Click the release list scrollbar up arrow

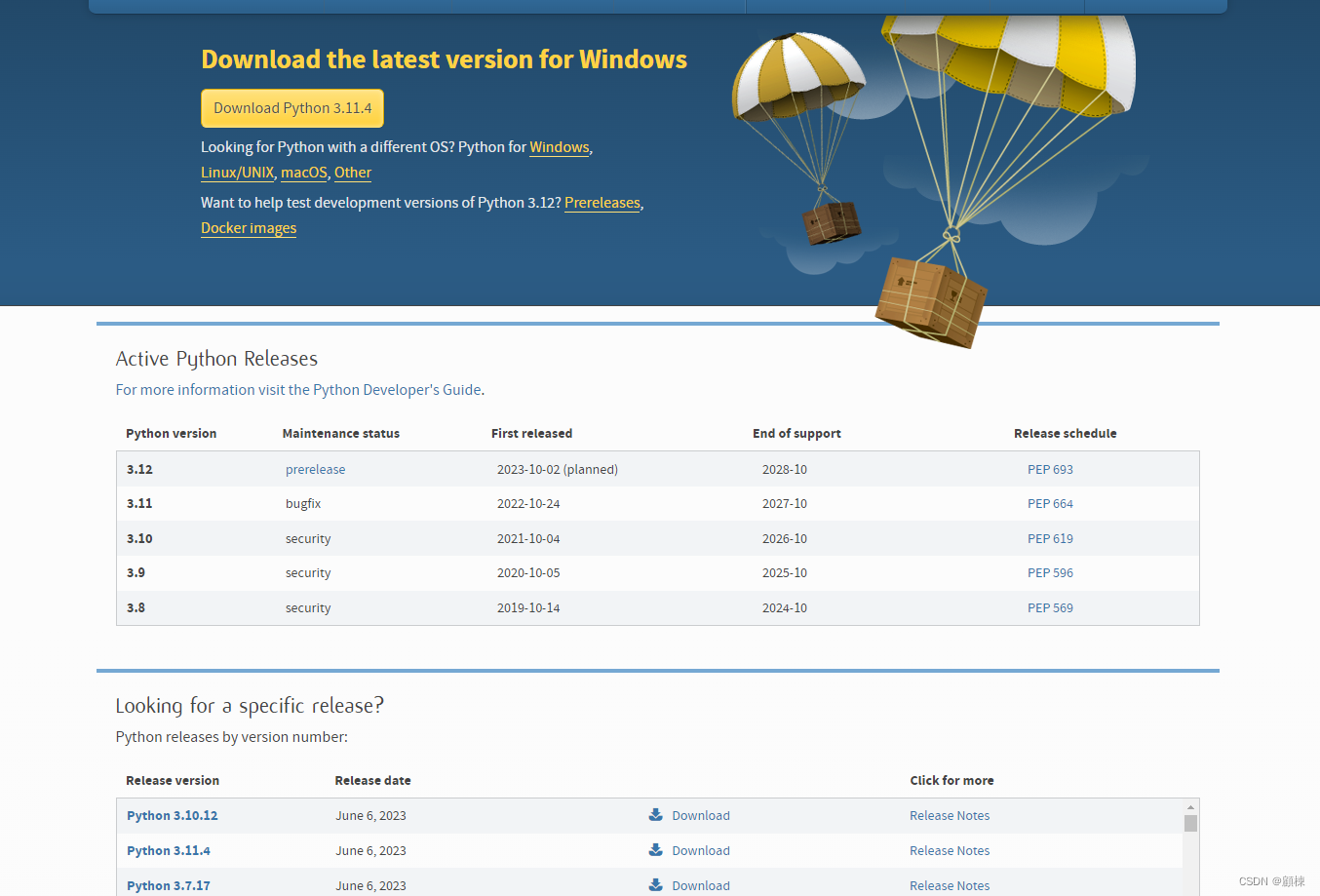pos(1190,807)
